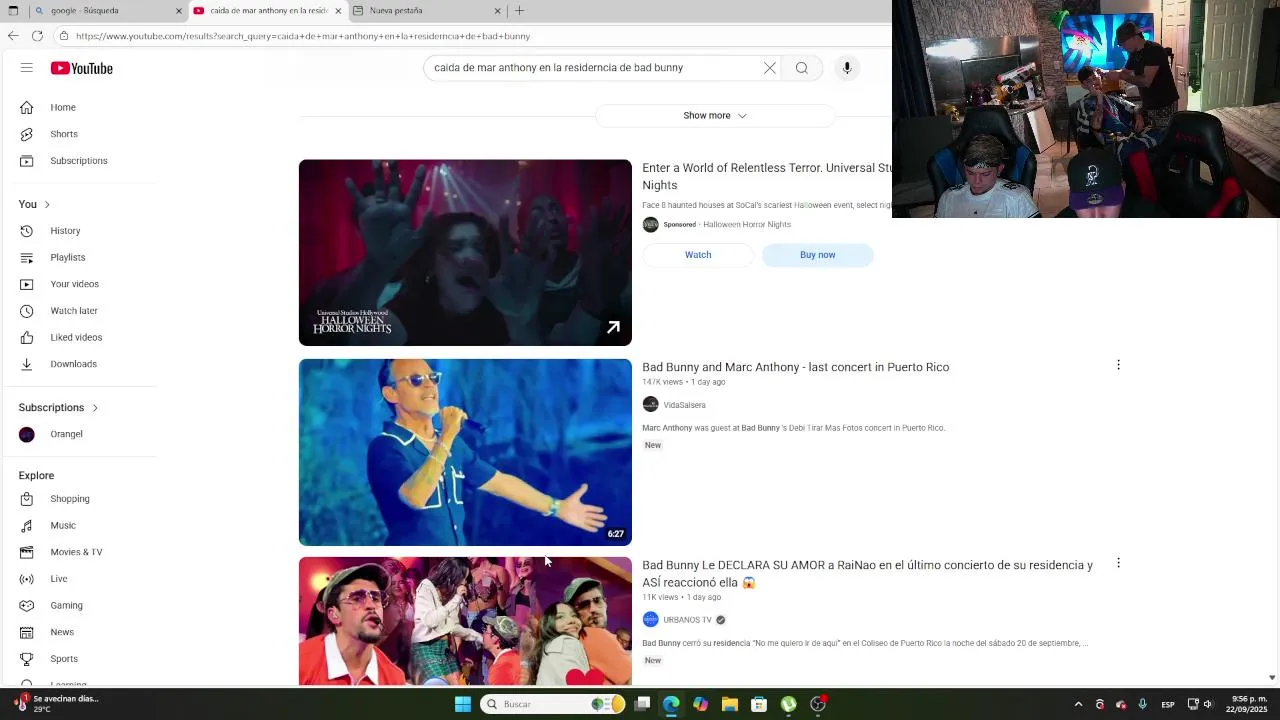Click the URBANOS TV channel avatar

click(x=651, y=619)
